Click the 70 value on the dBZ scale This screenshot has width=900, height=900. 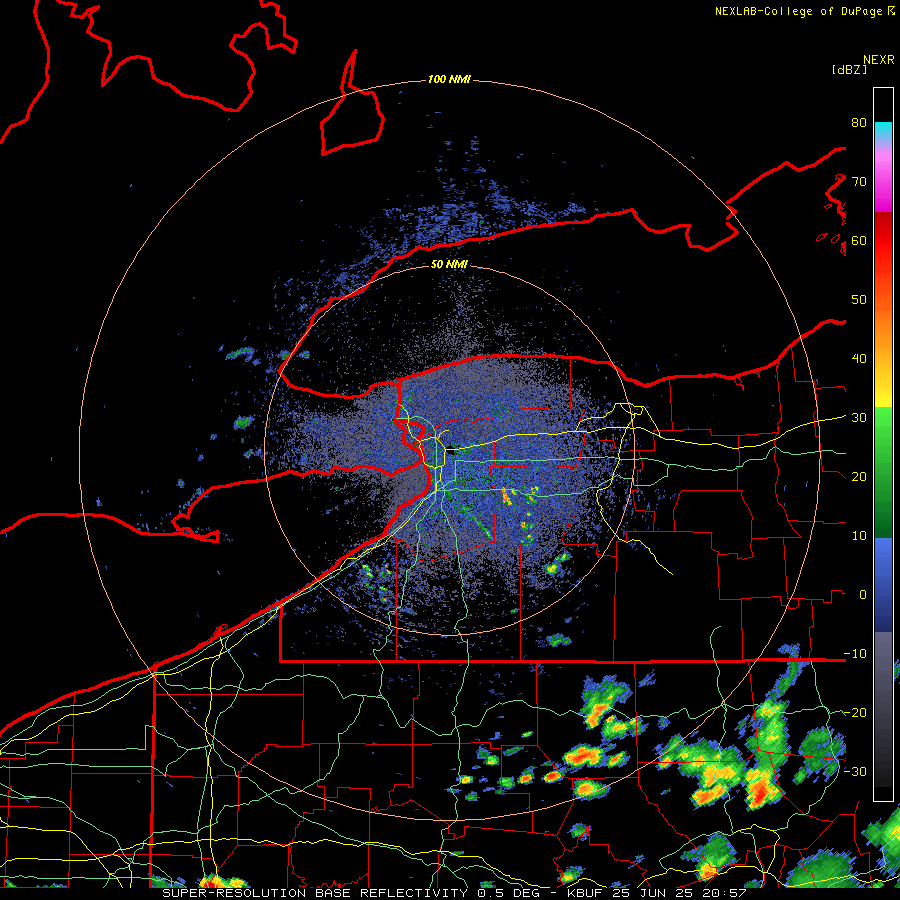tap(859, 181)
